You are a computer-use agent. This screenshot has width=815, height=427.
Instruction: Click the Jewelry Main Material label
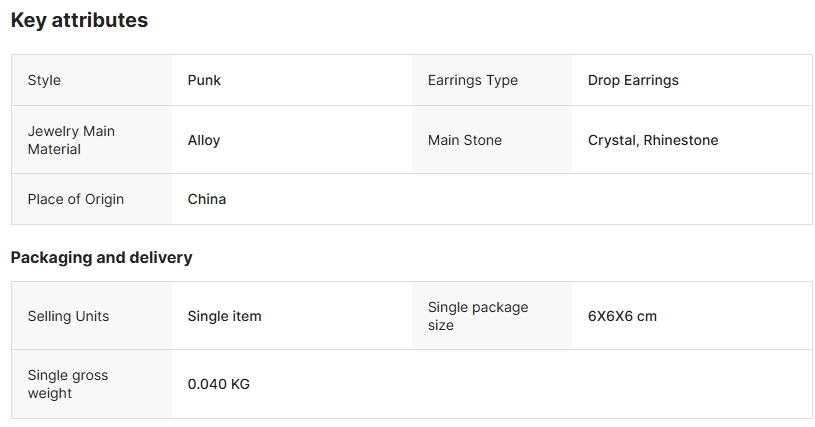(x=71, y=140)
